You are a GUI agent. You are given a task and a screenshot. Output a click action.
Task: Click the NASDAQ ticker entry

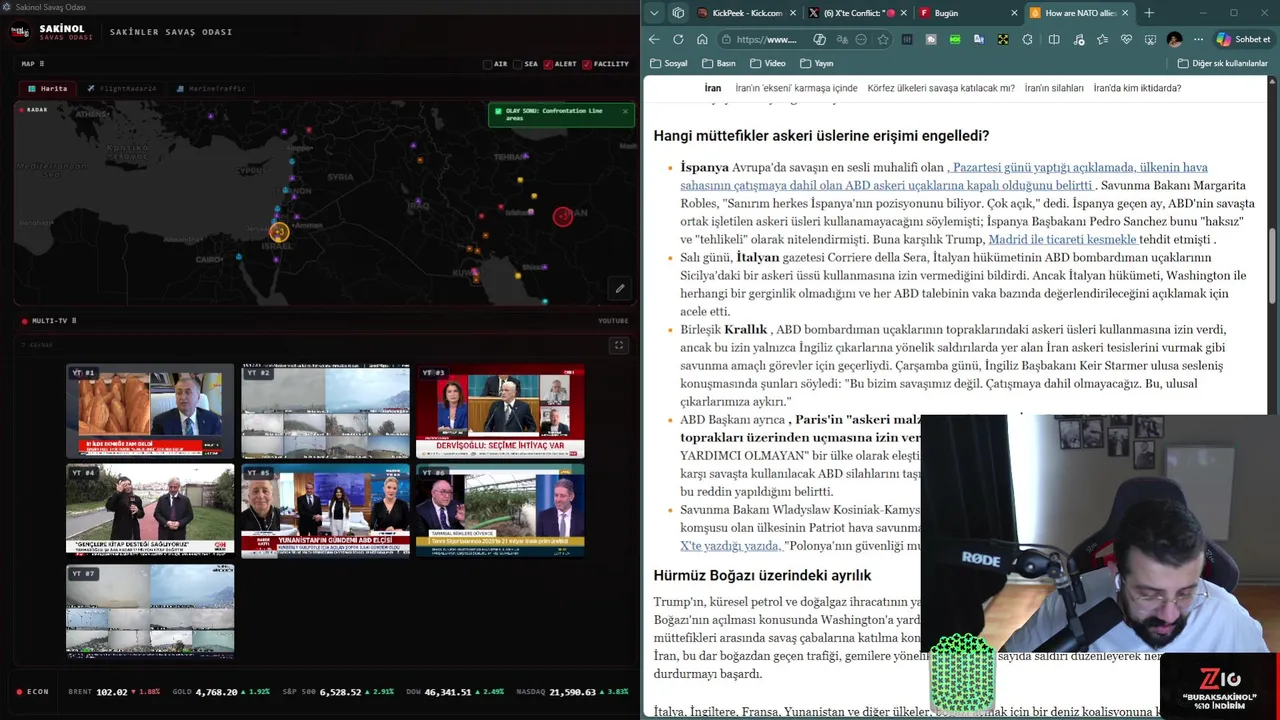click(x=572, y=692)
